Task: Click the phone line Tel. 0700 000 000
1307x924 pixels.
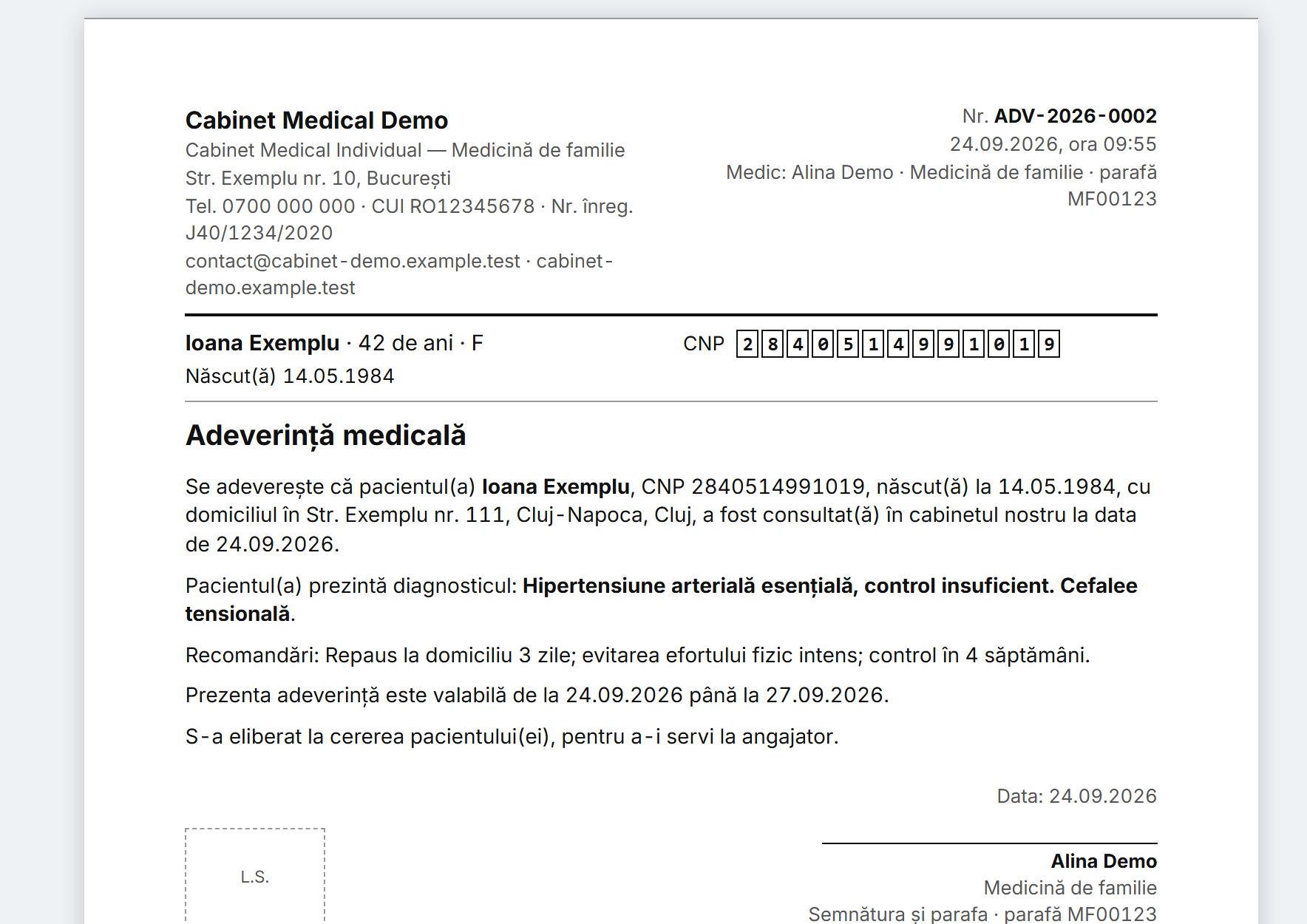Action: click(271, 206)
